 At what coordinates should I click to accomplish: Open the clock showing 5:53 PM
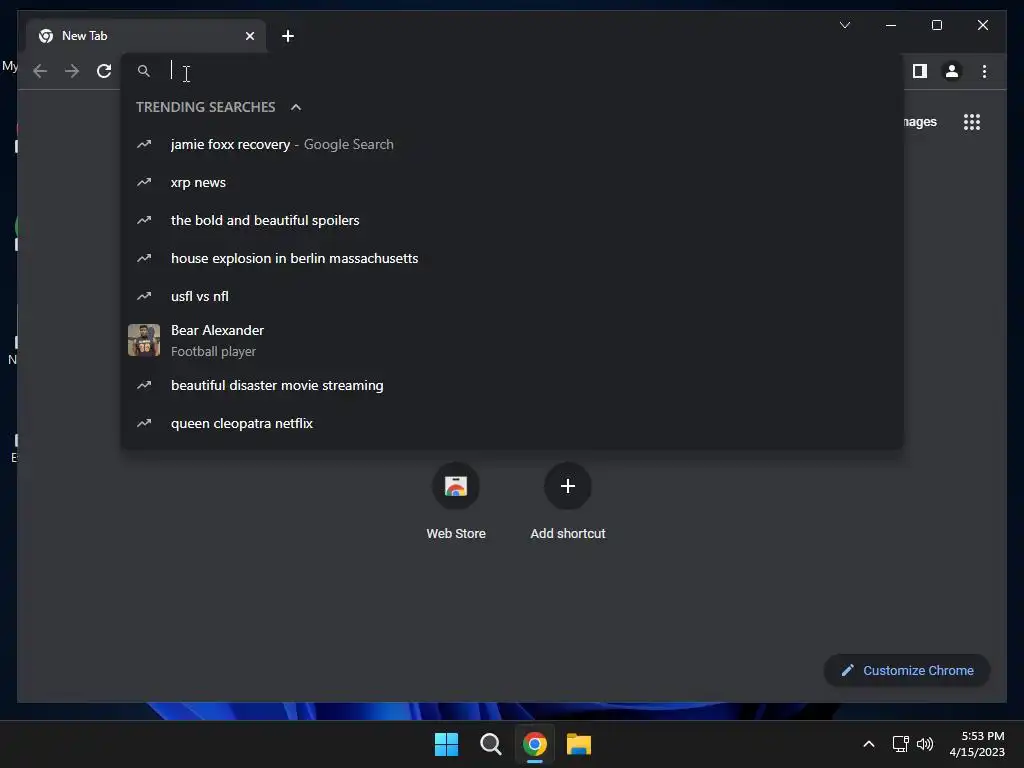tap(977, 744)
